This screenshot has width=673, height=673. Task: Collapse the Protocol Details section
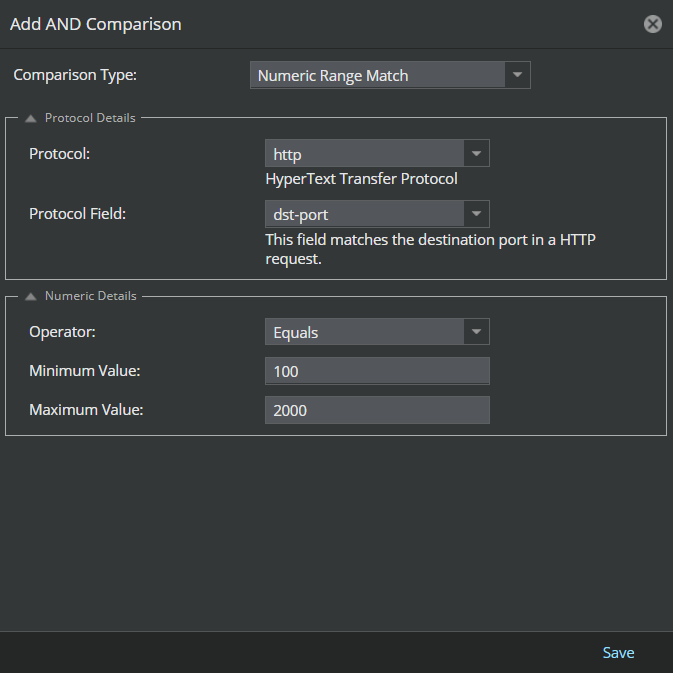pos(30,118)
